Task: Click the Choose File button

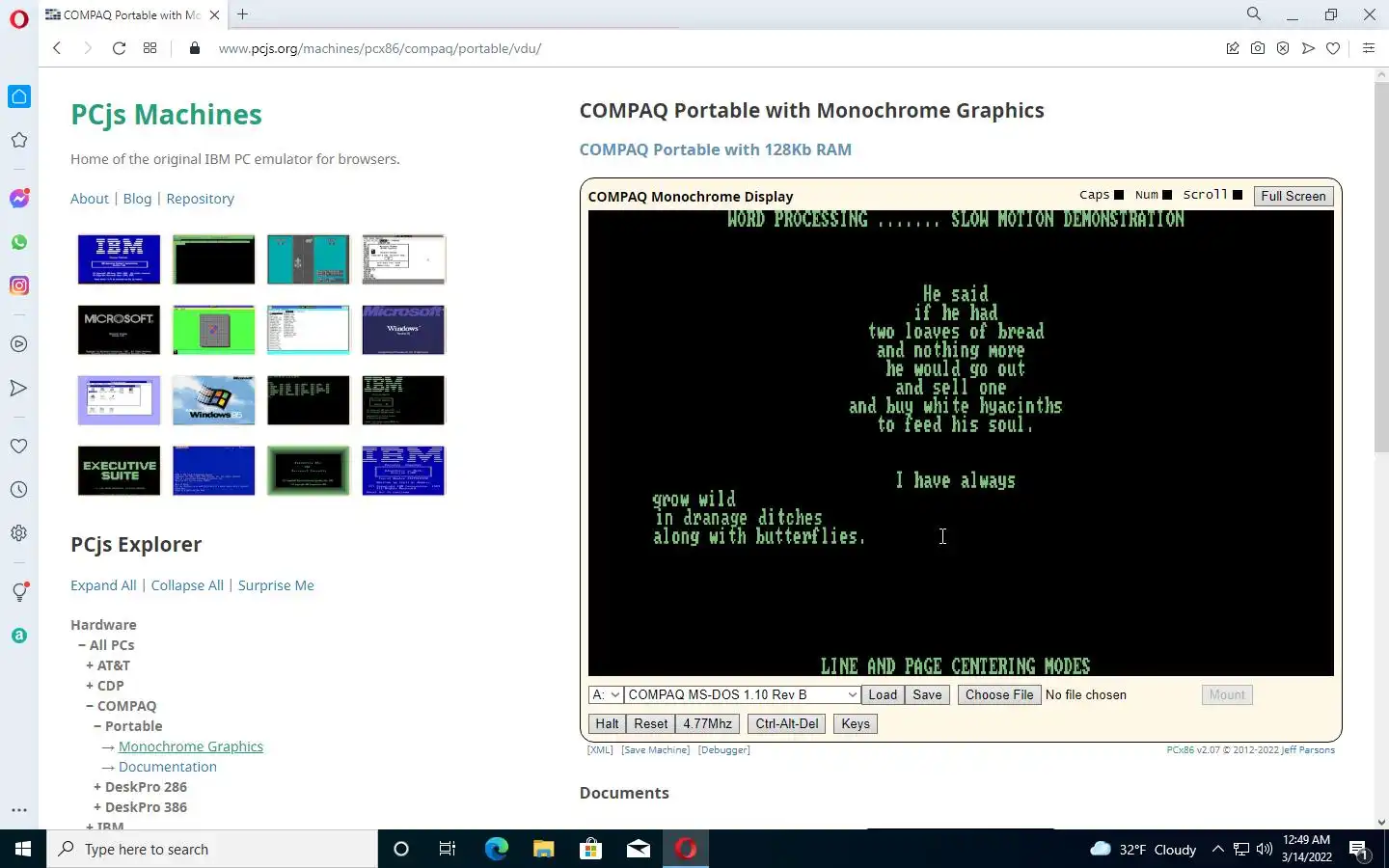Action: (999, 694)
